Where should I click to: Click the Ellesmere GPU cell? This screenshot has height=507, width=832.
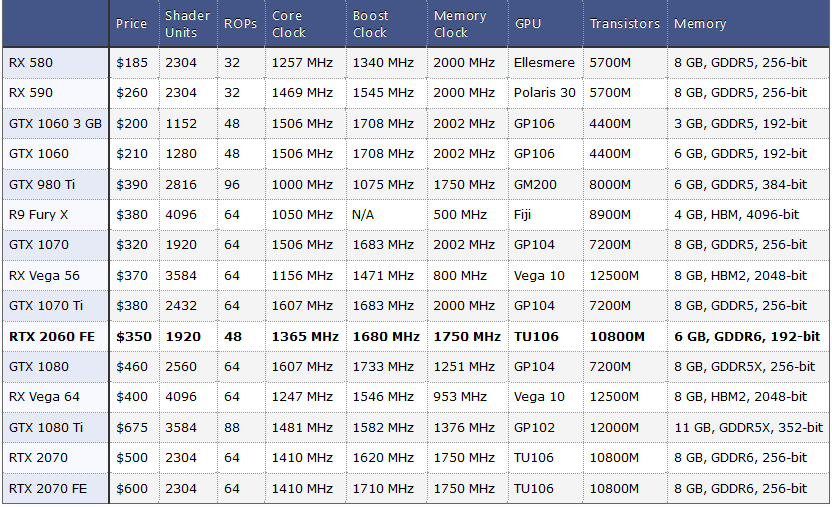544,63
